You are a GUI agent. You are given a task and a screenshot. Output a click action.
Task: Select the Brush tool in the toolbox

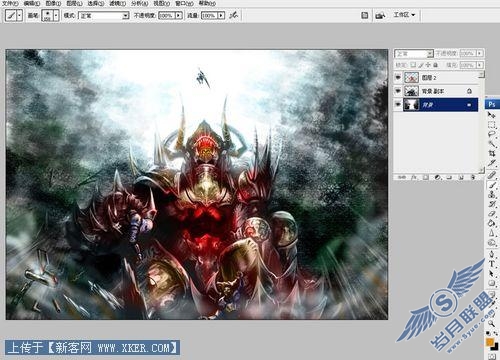tap(492, 185)
